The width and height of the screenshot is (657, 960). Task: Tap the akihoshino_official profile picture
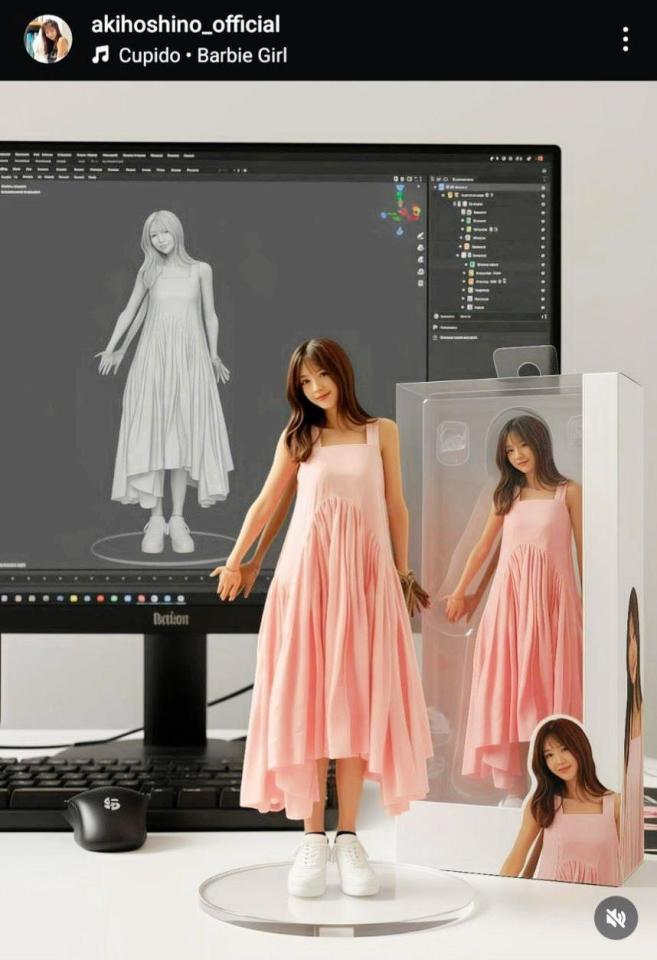click(x=47, y=39)
